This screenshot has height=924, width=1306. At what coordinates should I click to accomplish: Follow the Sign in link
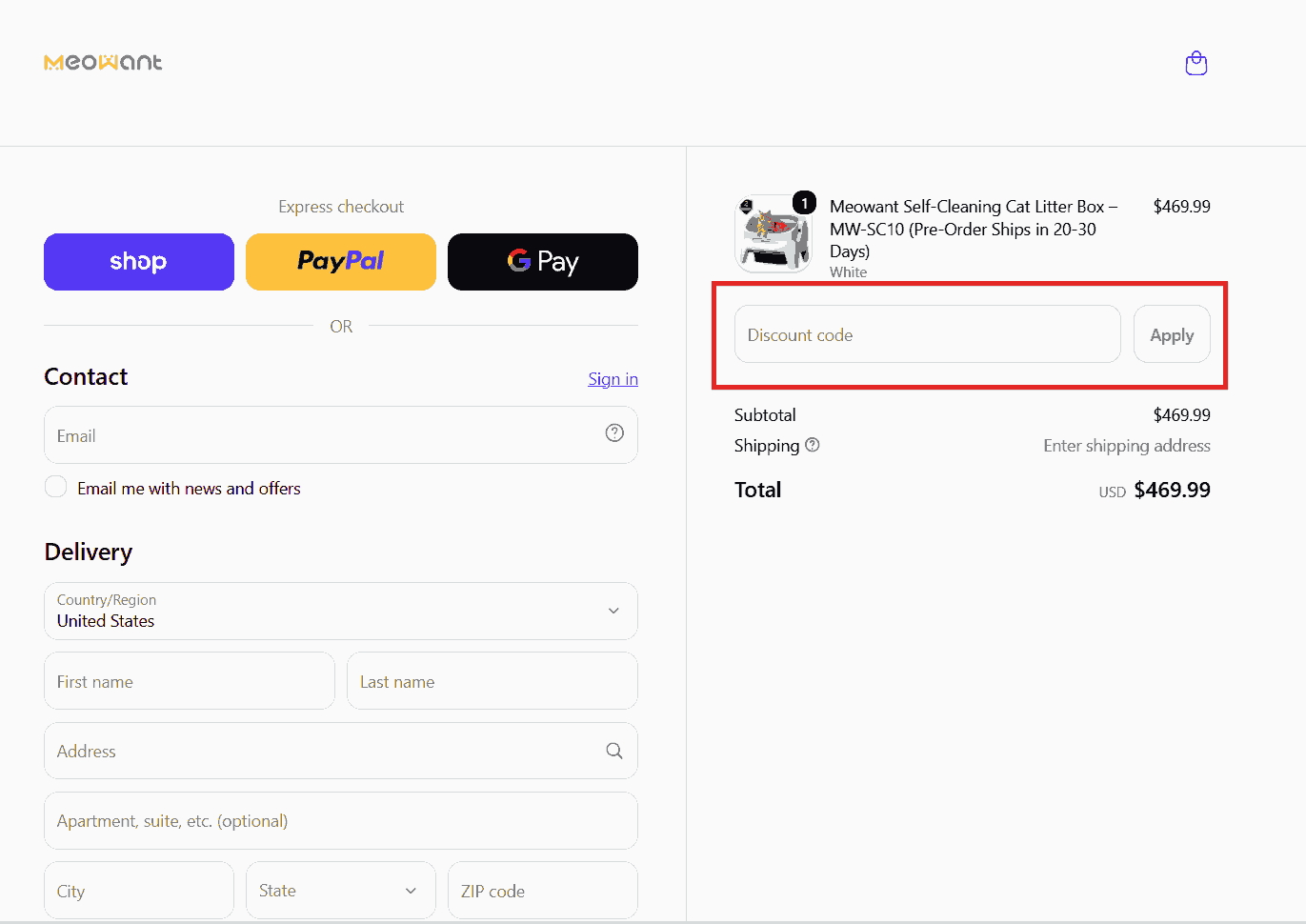[x=613, y=379]
